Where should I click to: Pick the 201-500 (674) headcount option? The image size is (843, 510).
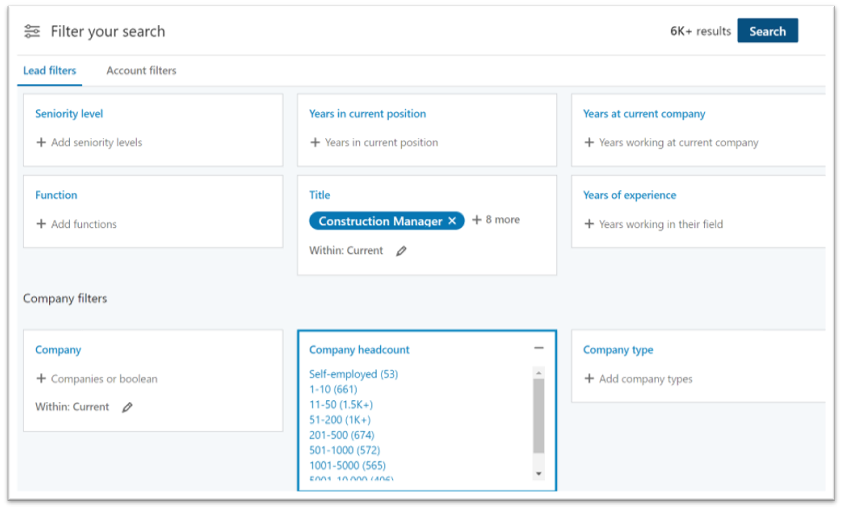tap(340, 435)
